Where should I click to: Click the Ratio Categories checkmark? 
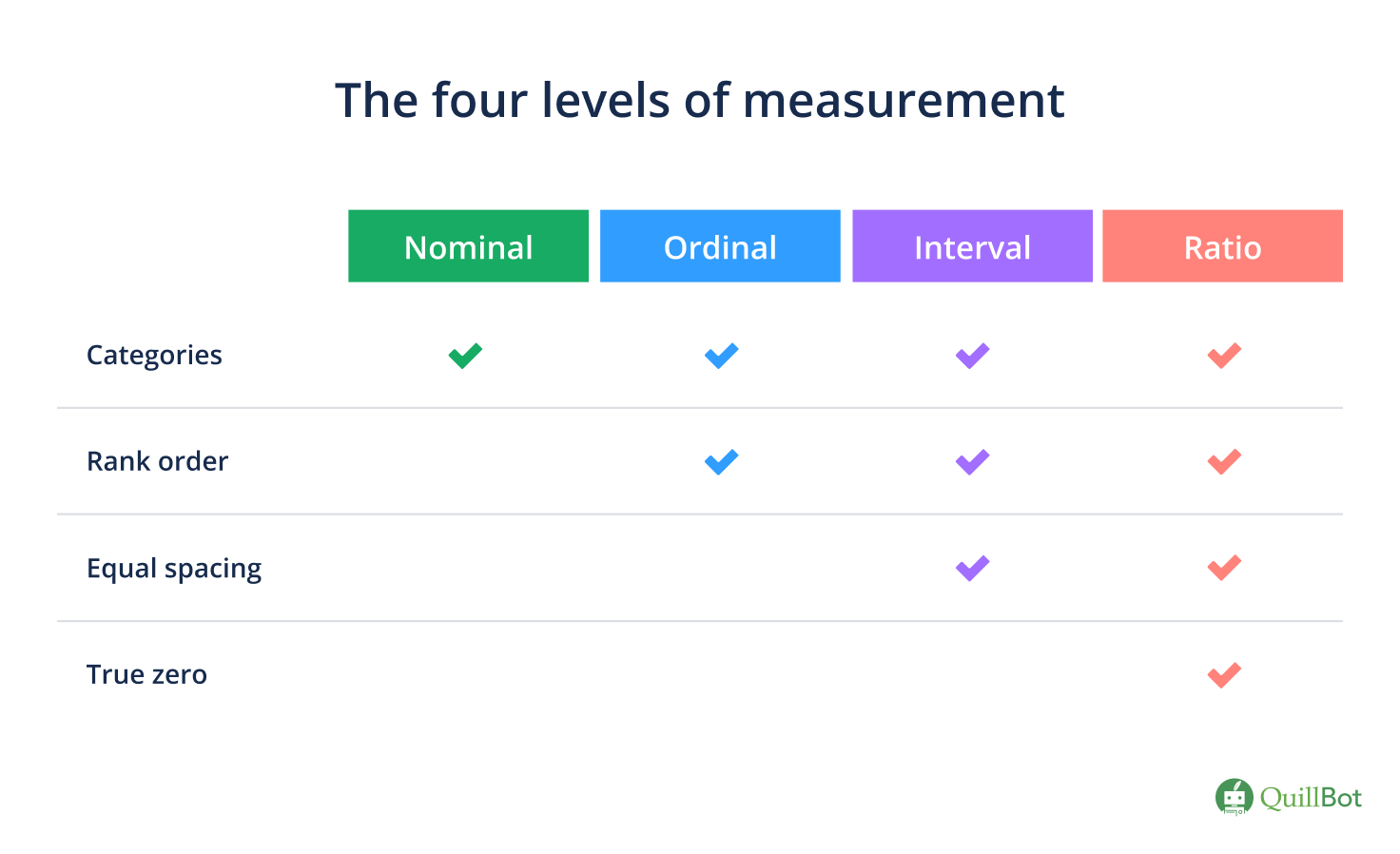coord(1224,356)
